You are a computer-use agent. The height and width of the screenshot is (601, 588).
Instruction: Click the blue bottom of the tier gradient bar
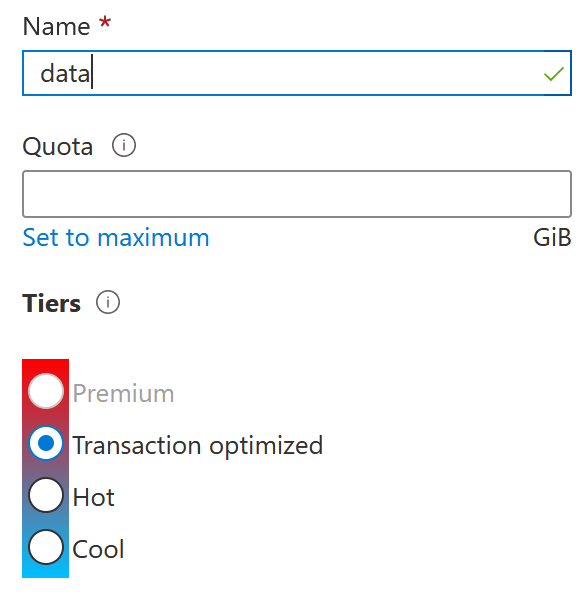tap(45, 571)
